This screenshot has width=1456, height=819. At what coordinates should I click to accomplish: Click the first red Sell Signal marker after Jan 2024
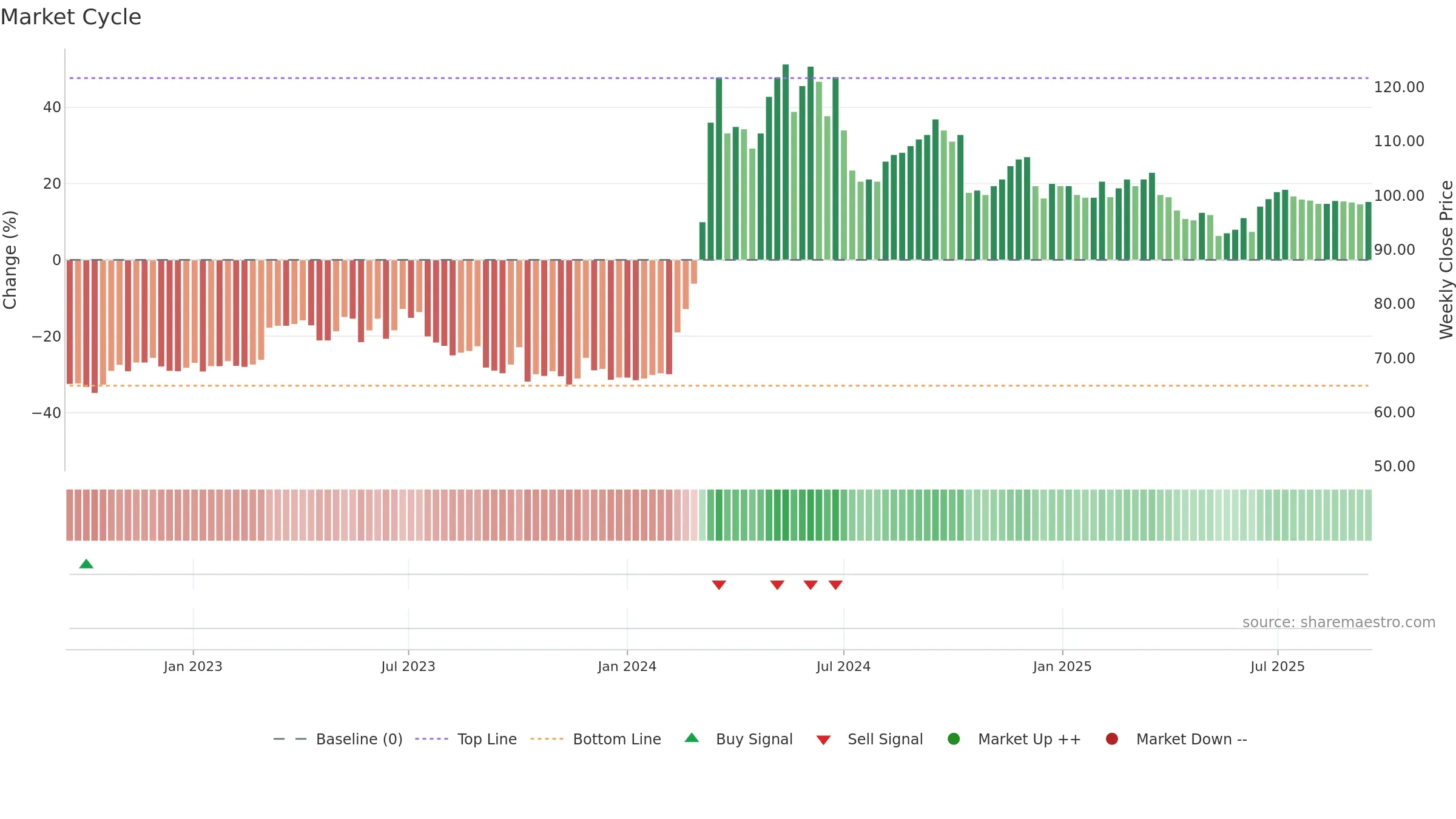(719, 585)
